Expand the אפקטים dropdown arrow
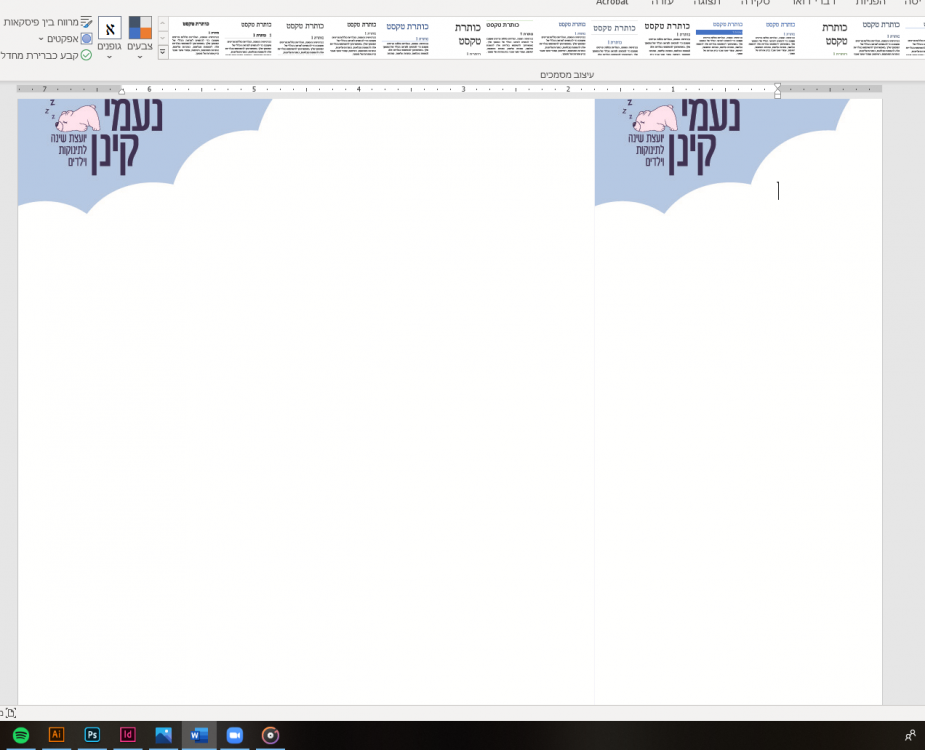Viewport: 925px width, 750px height. 41,40
